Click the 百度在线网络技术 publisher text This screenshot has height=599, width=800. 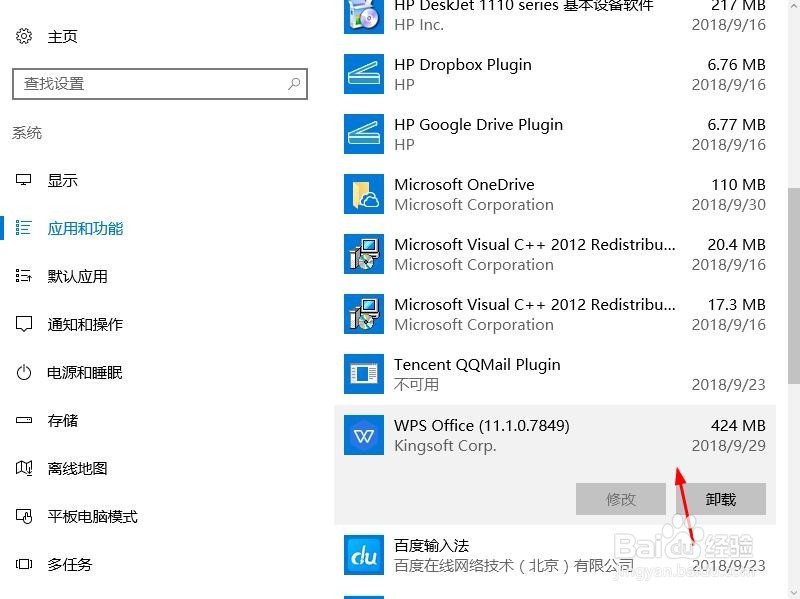pos(514,565)
